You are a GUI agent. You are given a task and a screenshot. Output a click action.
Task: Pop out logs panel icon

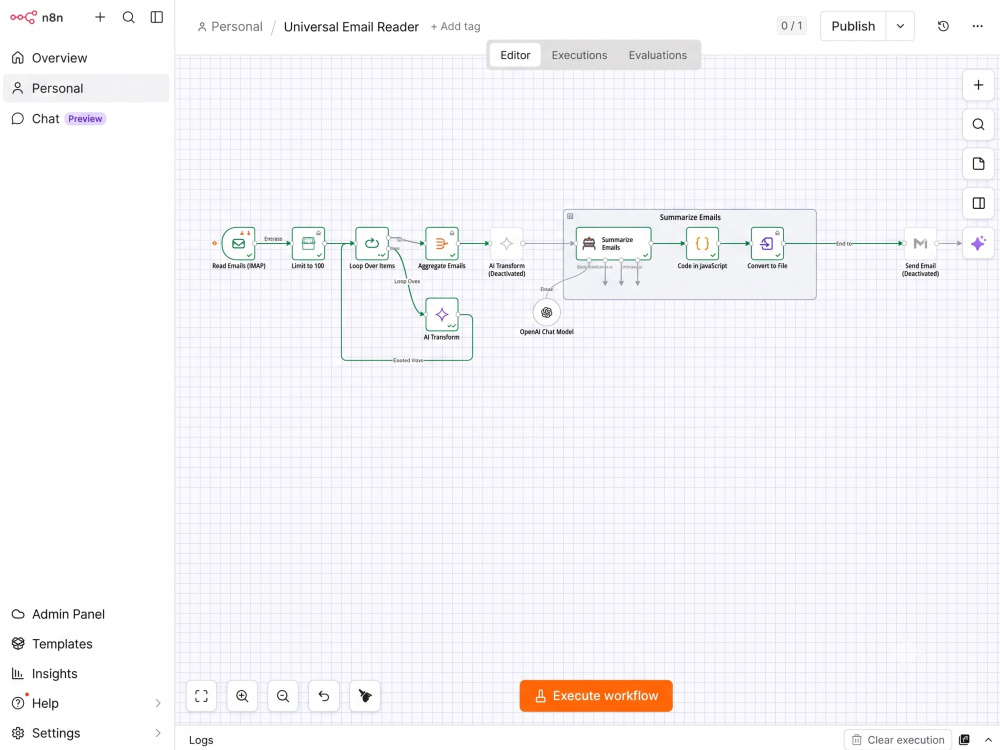(964, 740)
